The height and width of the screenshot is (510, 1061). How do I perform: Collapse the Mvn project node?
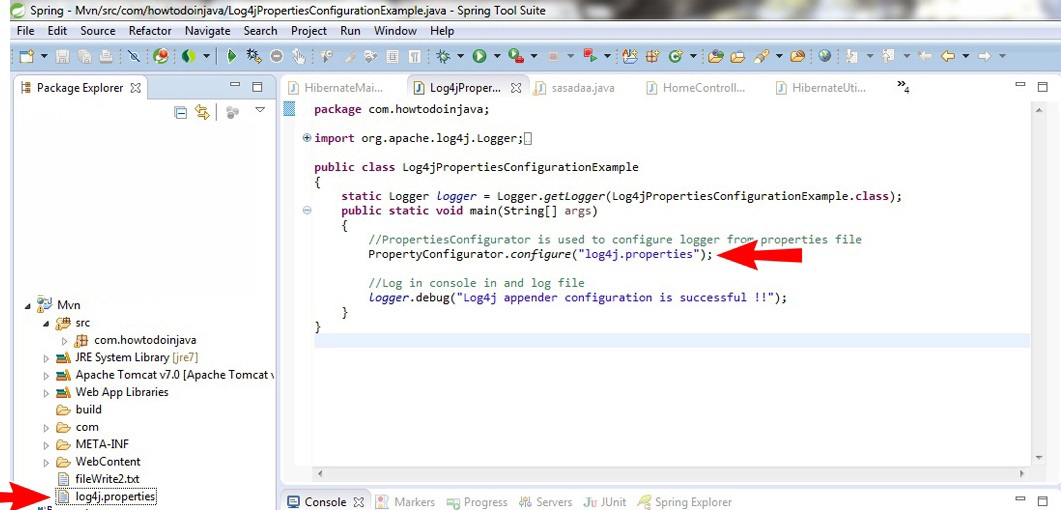tap(28, 306)
